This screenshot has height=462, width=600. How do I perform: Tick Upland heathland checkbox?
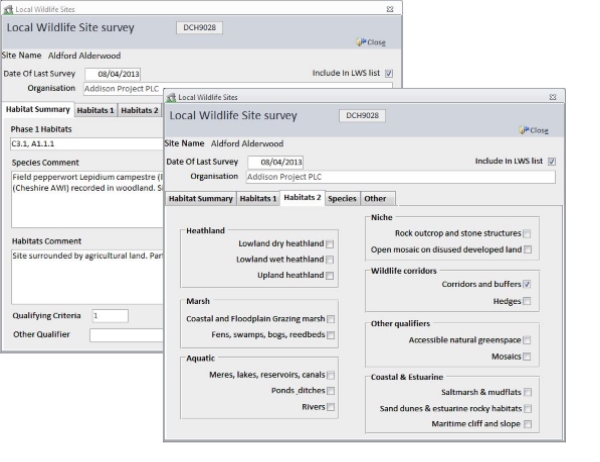pyautogui.click(x=330, y=276)
